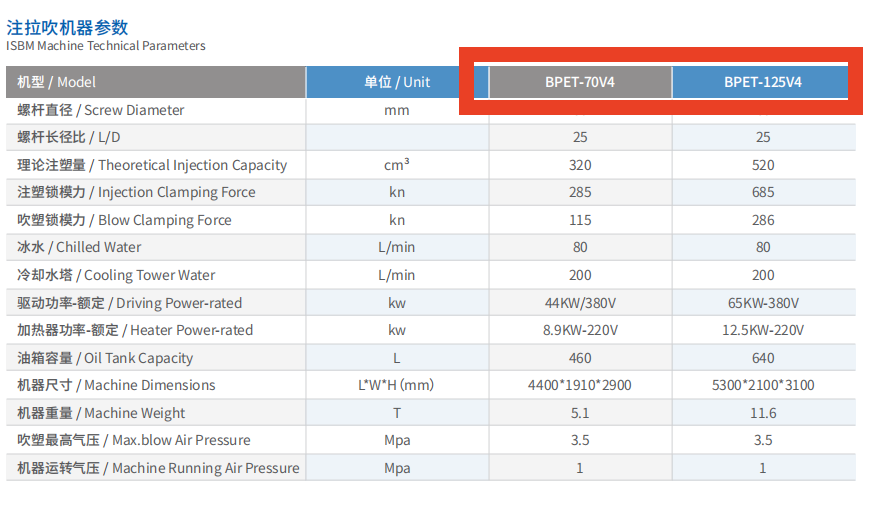Screen dimensions: 882x510
Task: Click Chilled Water value 80 under BPET-70V4
Action: 580,247
